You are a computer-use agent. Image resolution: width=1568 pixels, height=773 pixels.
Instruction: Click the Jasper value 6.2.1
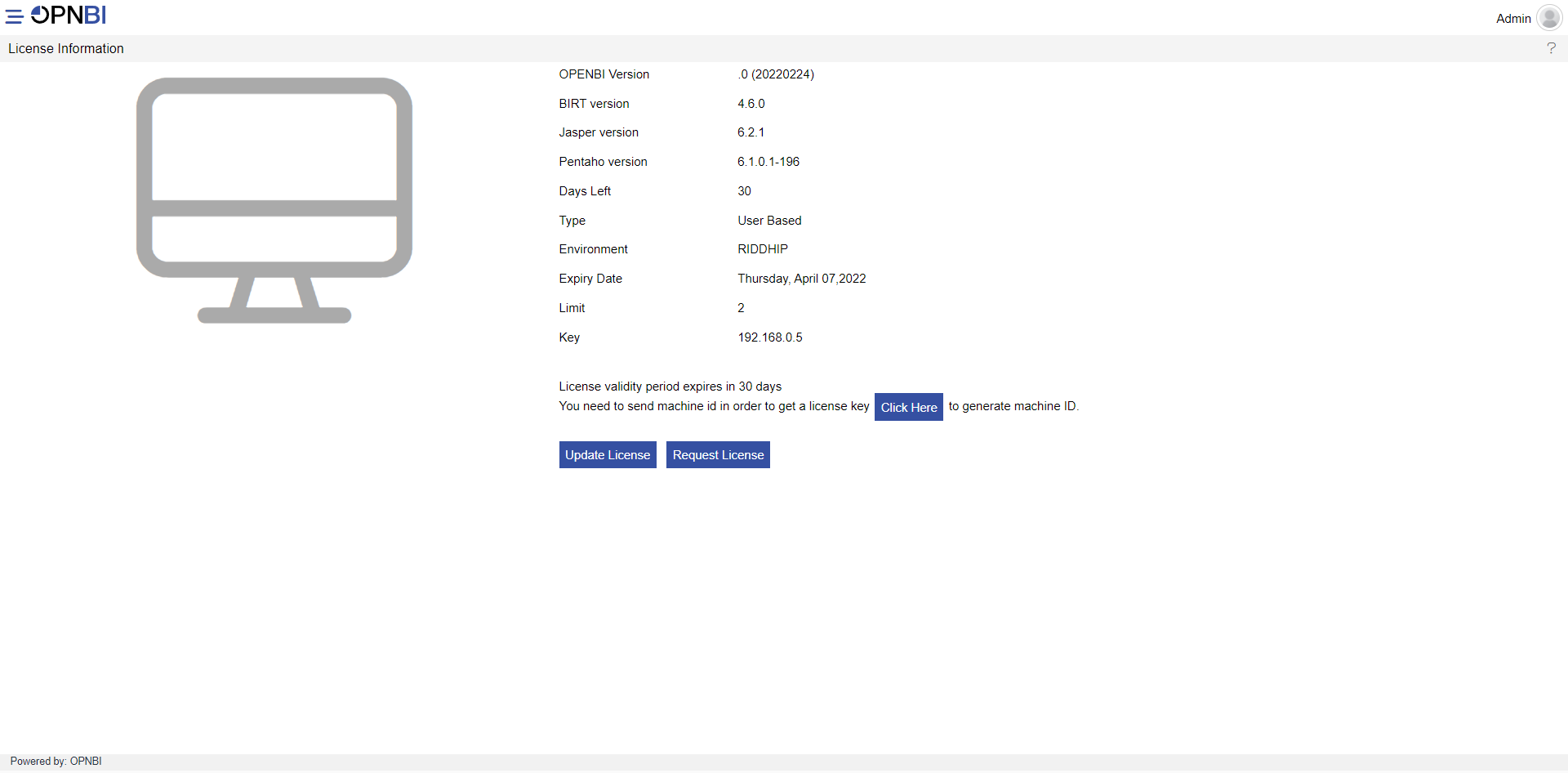coord(751,132)
